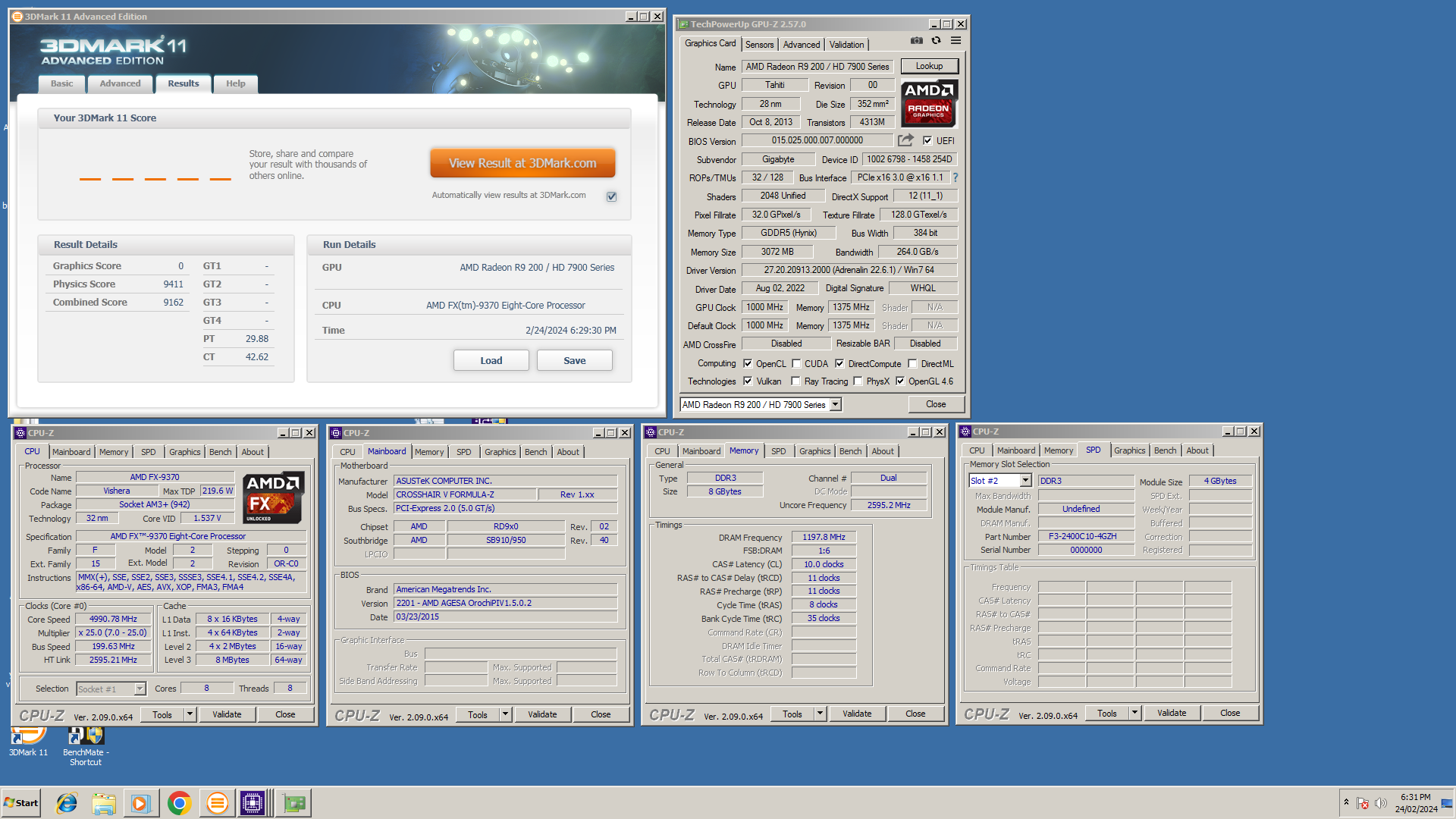Toggle the DirectML checkbox
The image size is (1456, 819).
(x=912, y=364)
